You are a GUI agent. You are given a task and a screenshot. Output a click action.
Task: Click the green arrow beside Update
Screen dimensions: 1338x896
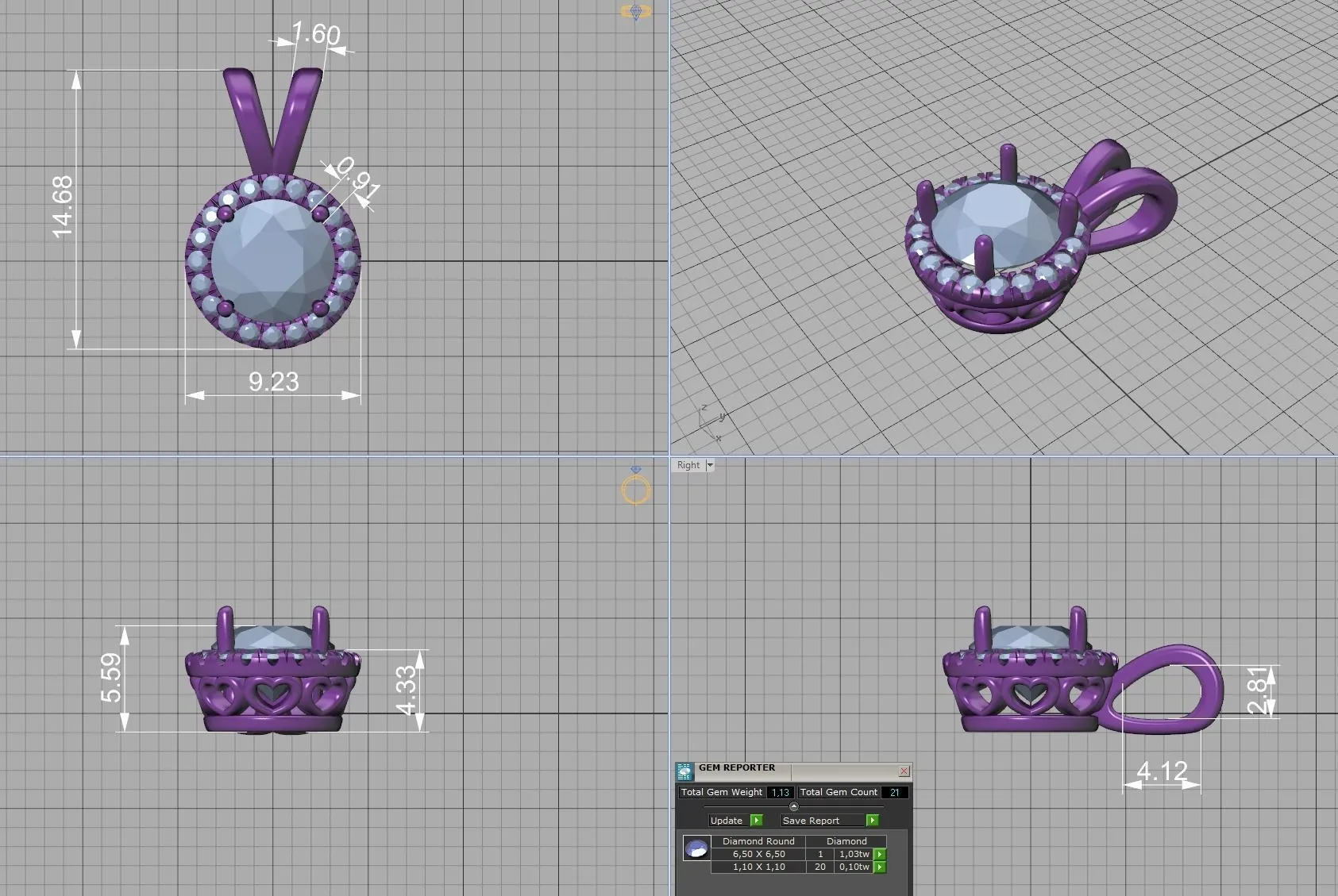pyautogui.click(x=756, y=821)
